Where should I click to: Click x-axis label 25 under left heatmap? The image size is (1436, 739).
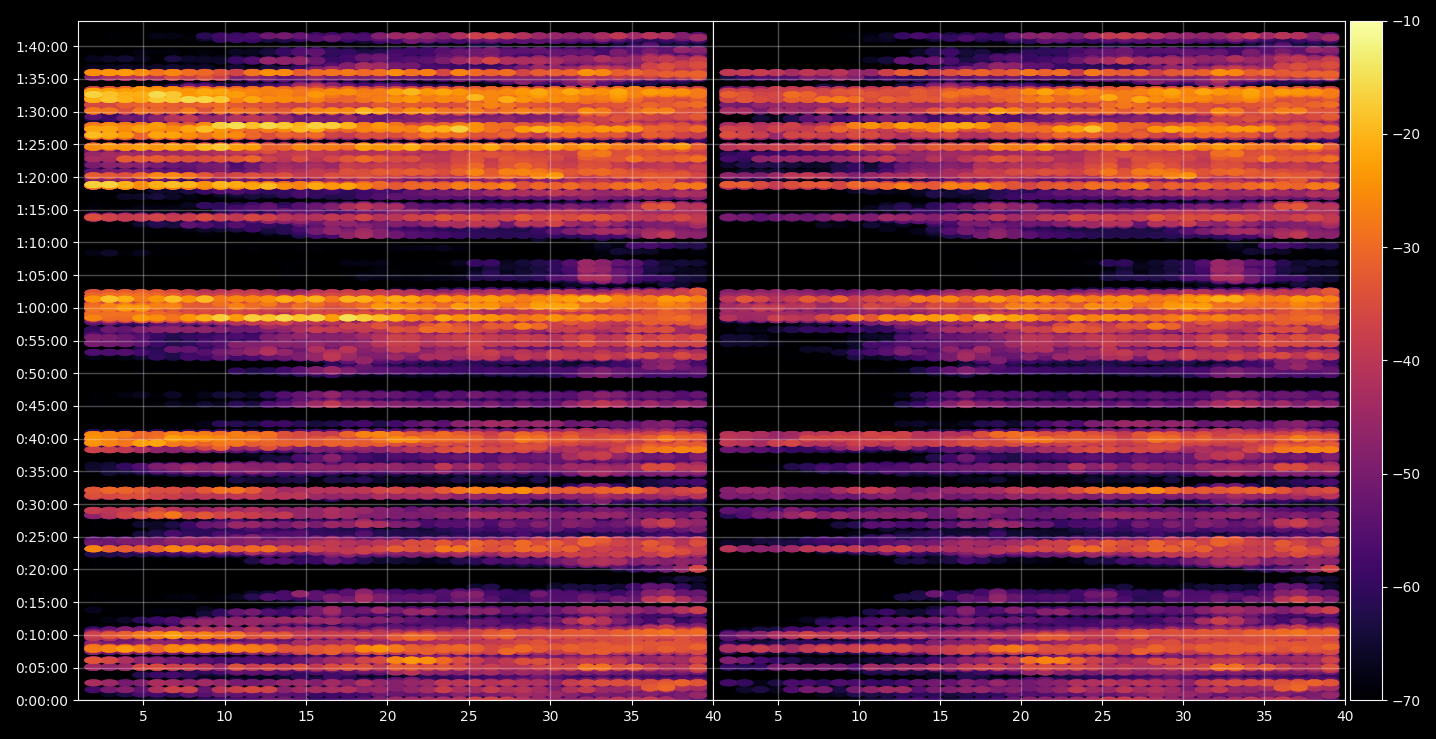468,716
